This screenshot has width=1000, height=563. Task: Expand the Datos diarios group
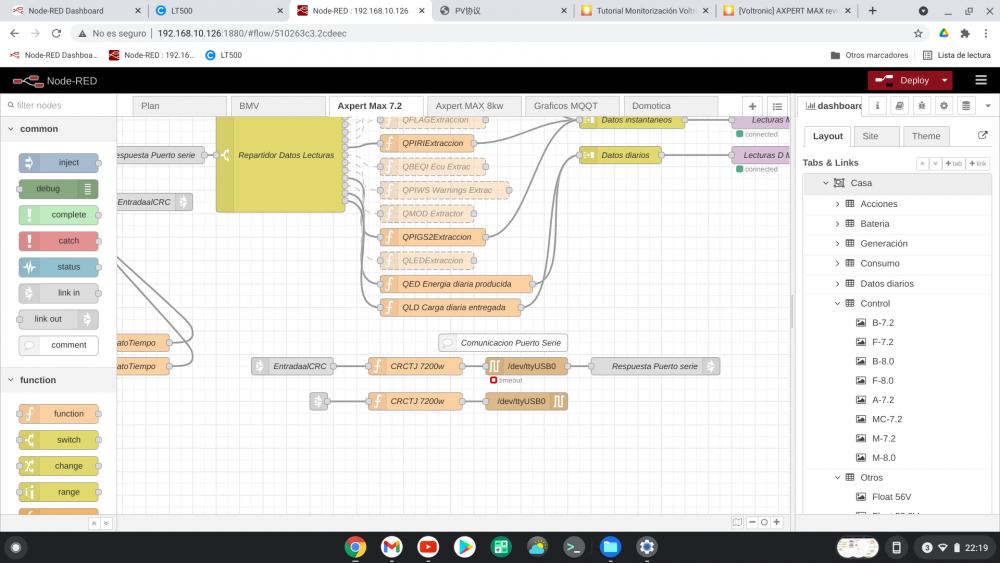[837, 284]
